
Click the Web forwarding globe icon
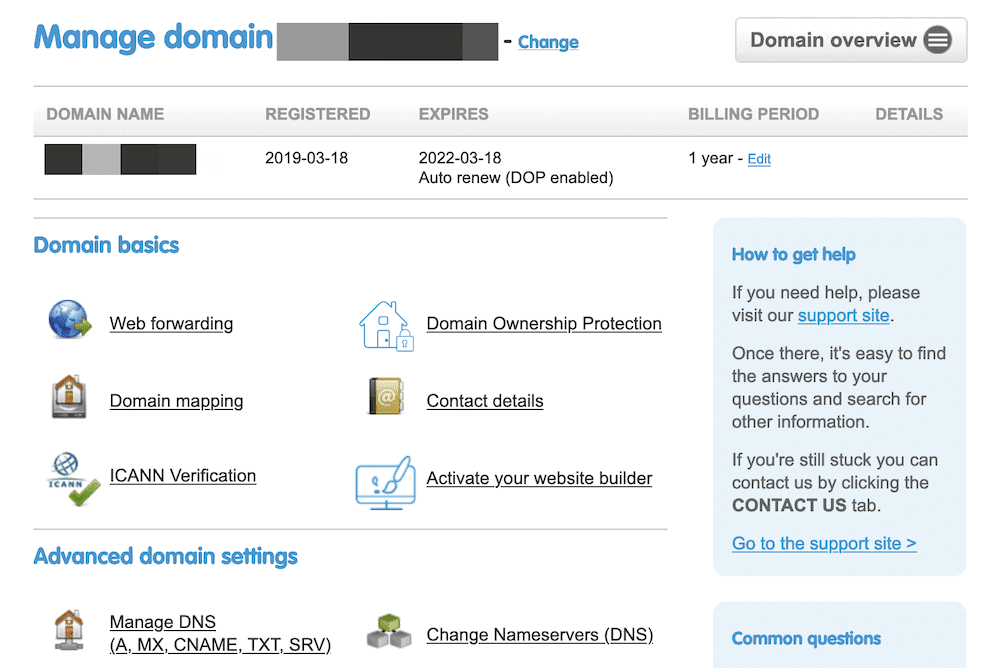click(x=70, y=322)
